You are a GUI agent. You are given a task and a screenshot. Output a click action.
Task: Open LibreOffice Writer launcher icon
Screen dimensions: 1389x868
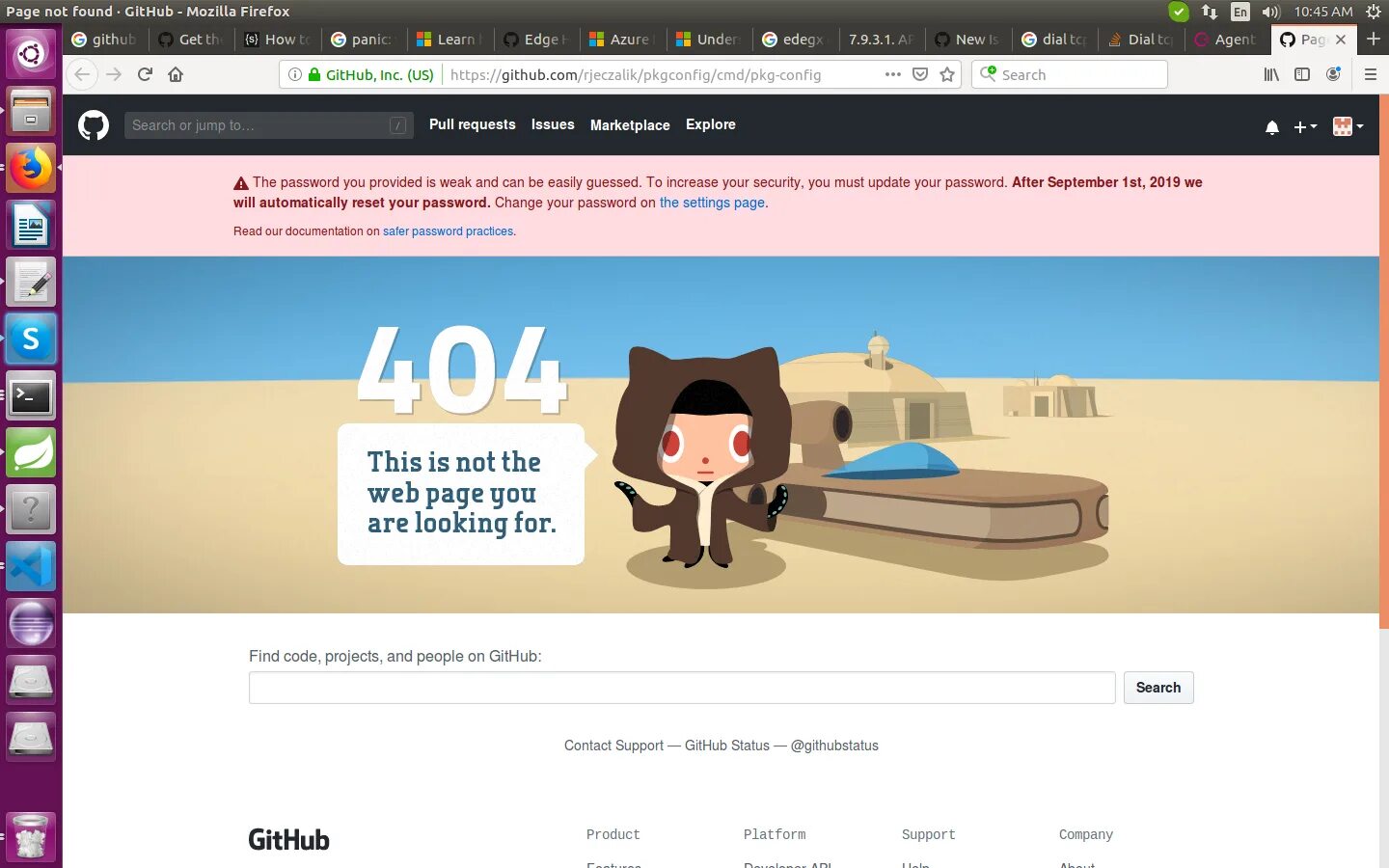(31, 226)
